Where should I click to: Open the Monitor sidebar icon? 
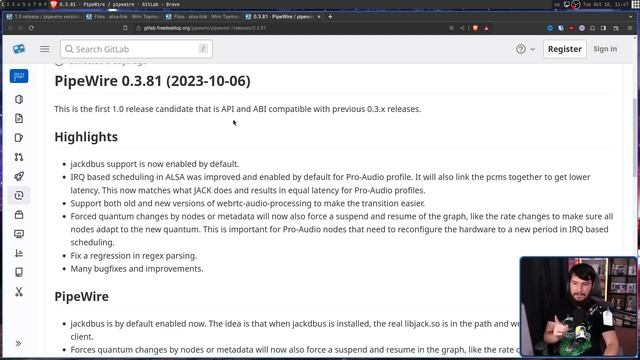19,234
